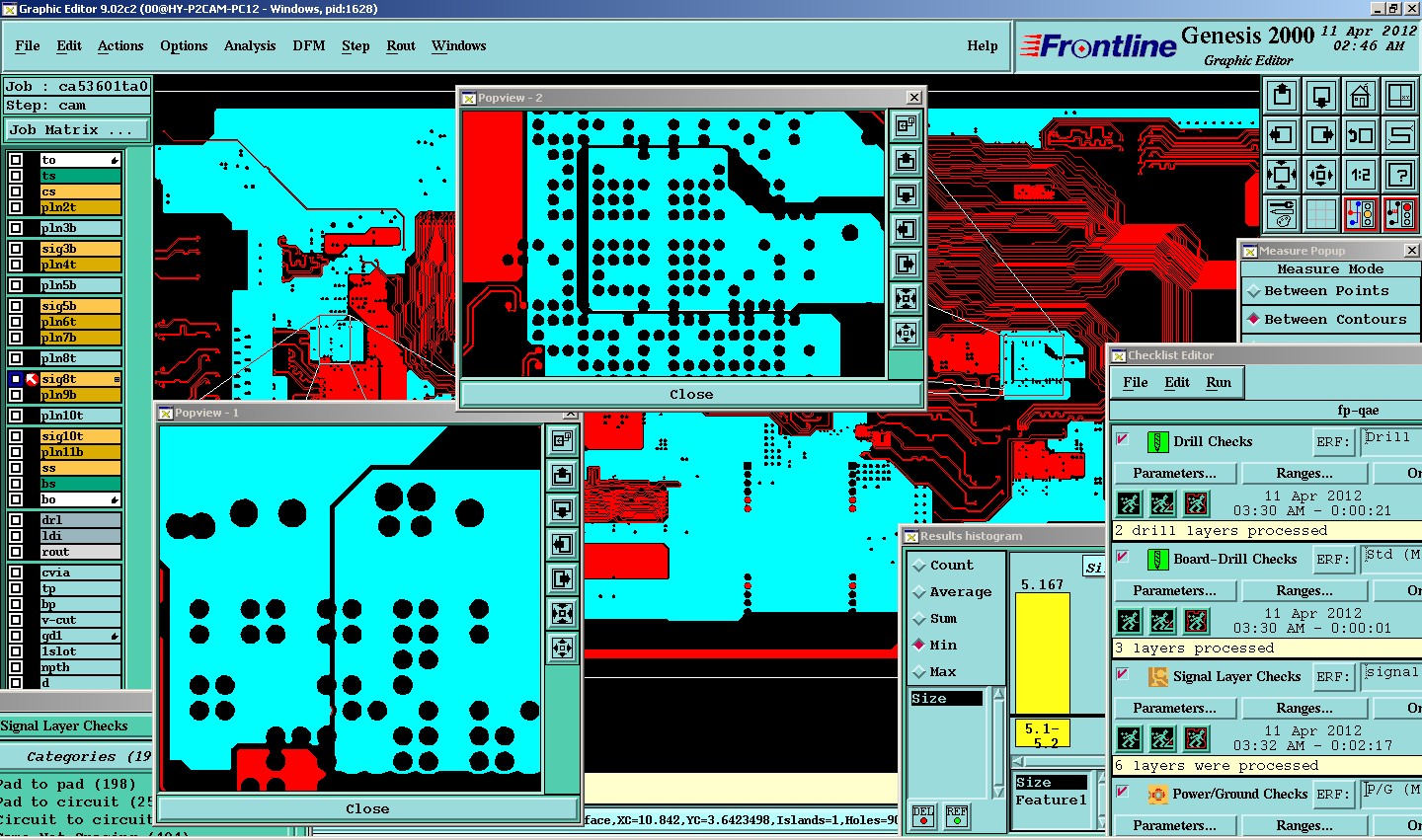Image resolution: width=1422 pixels, height=840 pixels.
Task: Toggle the checkbox for layer sig8t
Action: click(16, 379)
